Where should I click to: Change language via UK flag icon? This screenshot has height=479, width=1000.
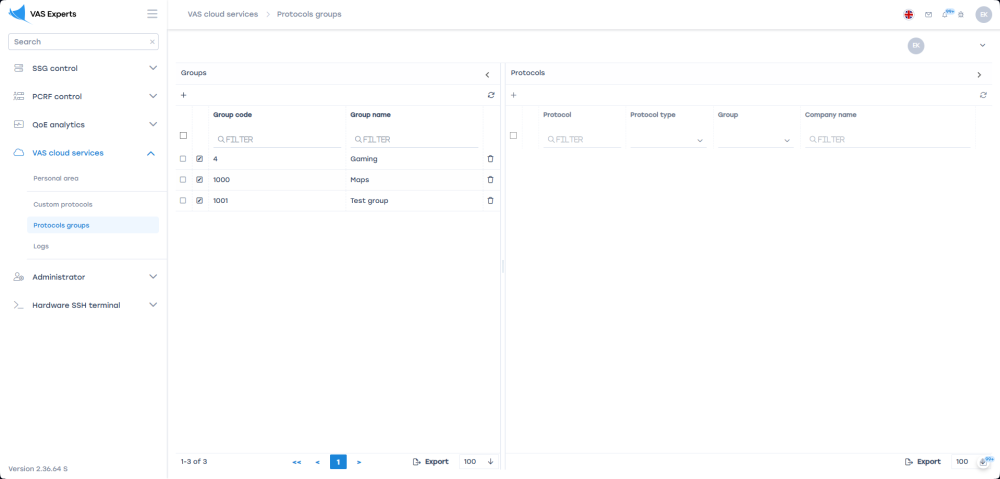coord(908,15)
